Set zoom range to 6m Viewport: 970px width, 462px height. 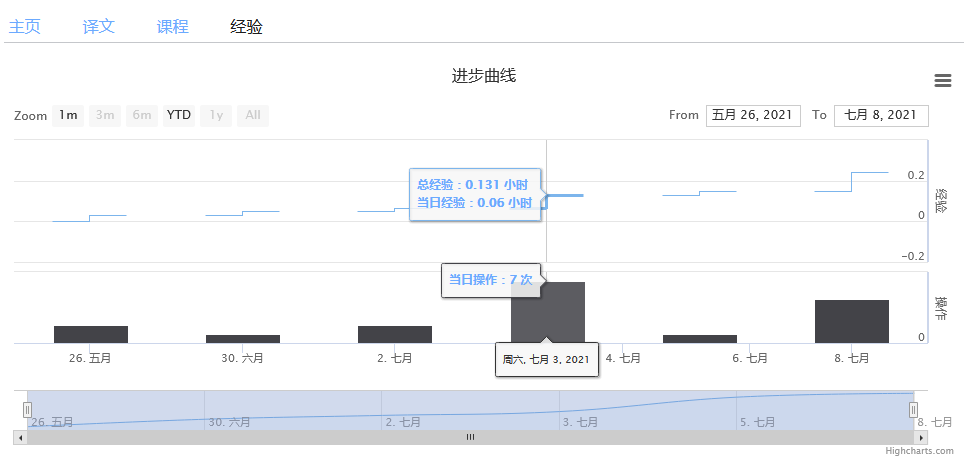click(x=142, y=116)
